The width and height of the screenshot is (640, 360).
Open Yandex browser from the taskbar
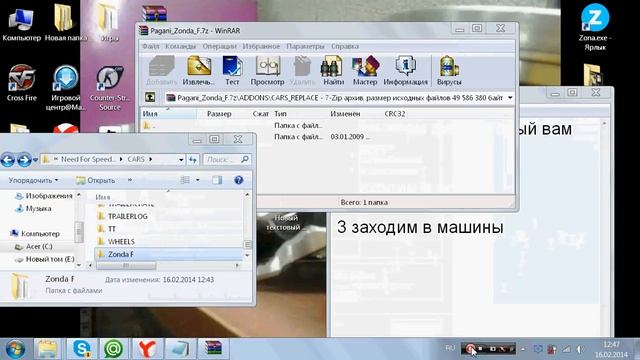click(x=147, y=349)
